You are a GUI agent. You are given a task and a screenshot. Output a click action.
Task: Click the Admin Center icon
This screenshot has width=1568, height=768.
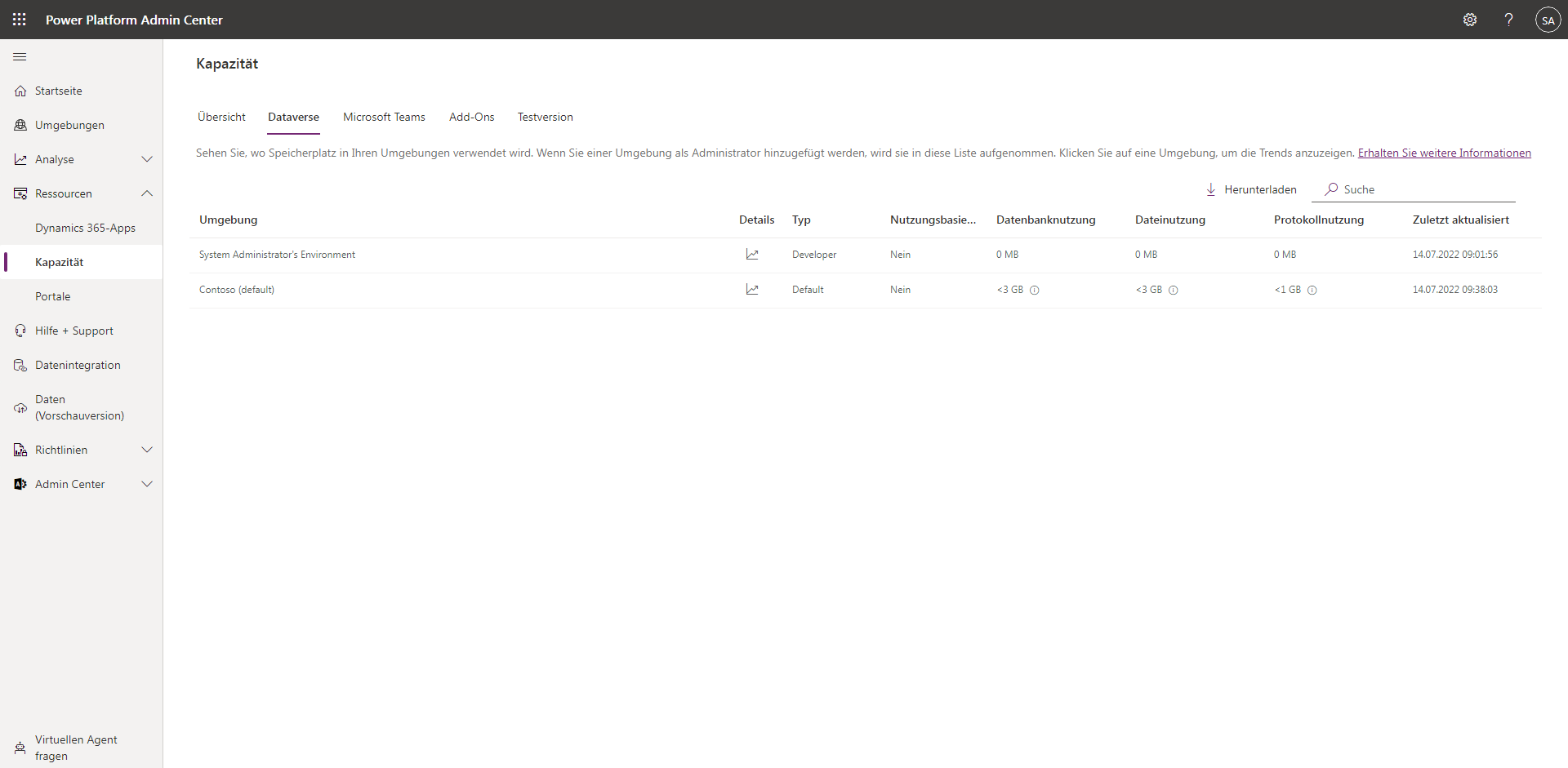[20, 484]
